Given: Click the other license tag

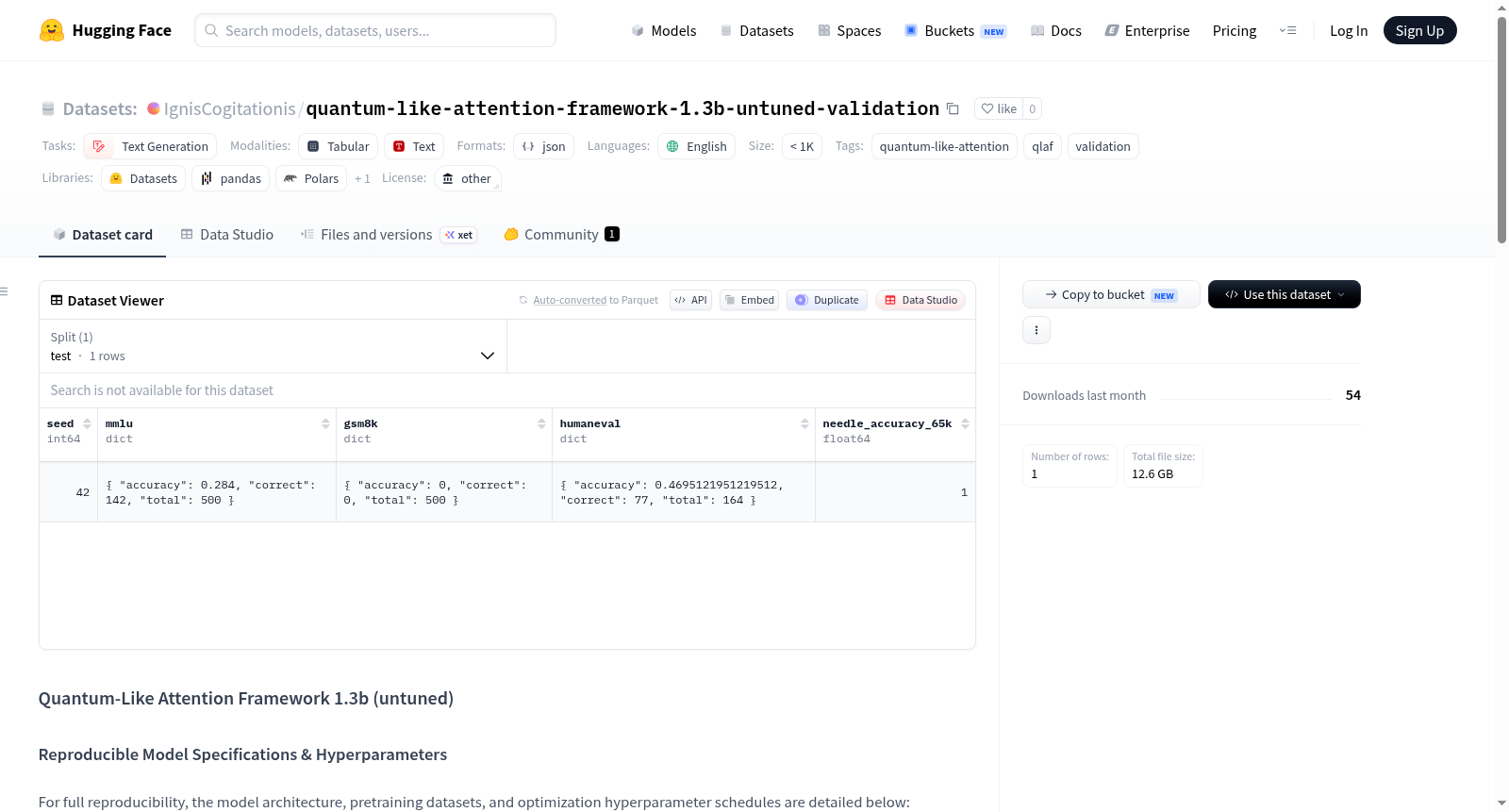Looking at the screenshot, I should pyautogui.click(x=467, y=178).
